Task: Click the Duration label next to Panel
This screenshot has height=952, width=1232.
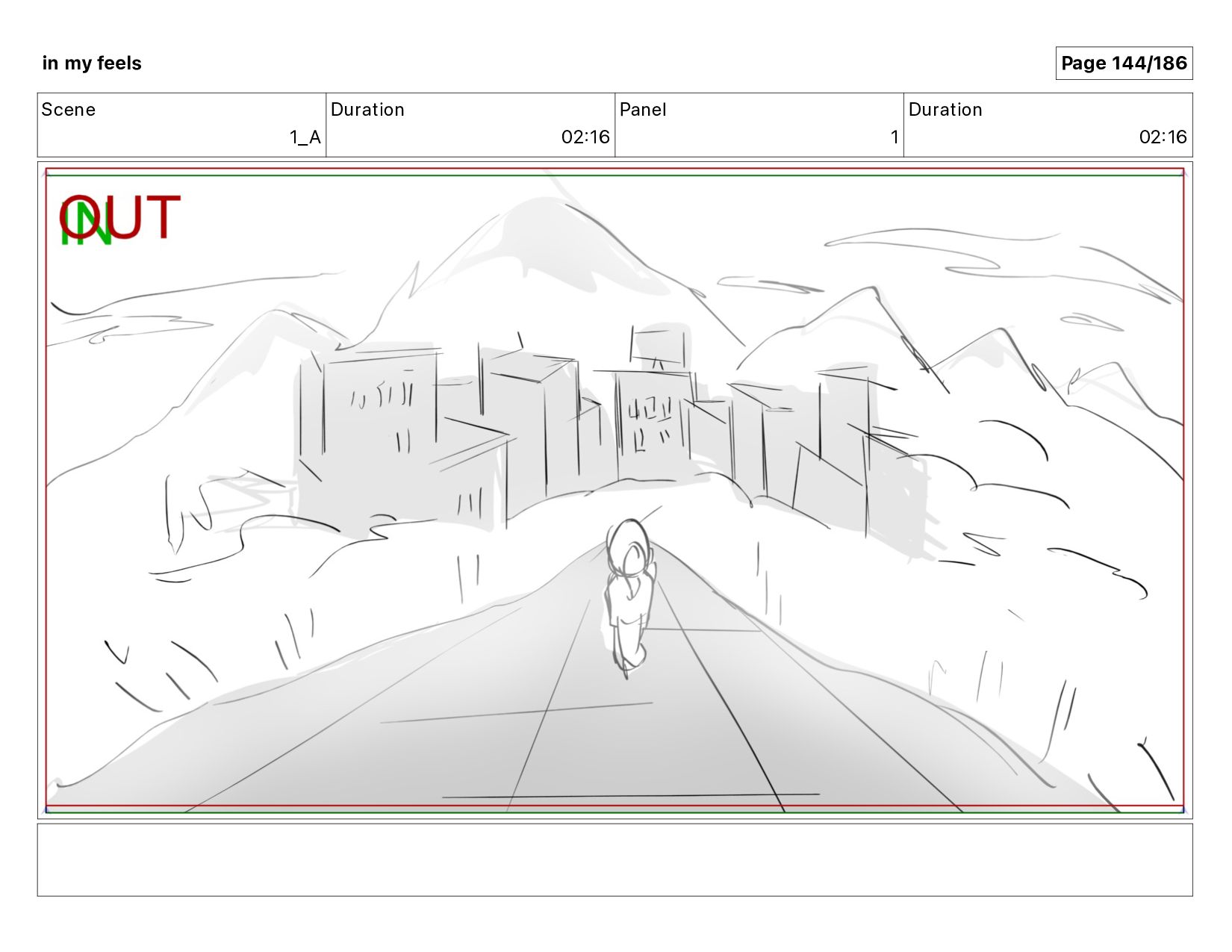Action: tap(945, 110)
